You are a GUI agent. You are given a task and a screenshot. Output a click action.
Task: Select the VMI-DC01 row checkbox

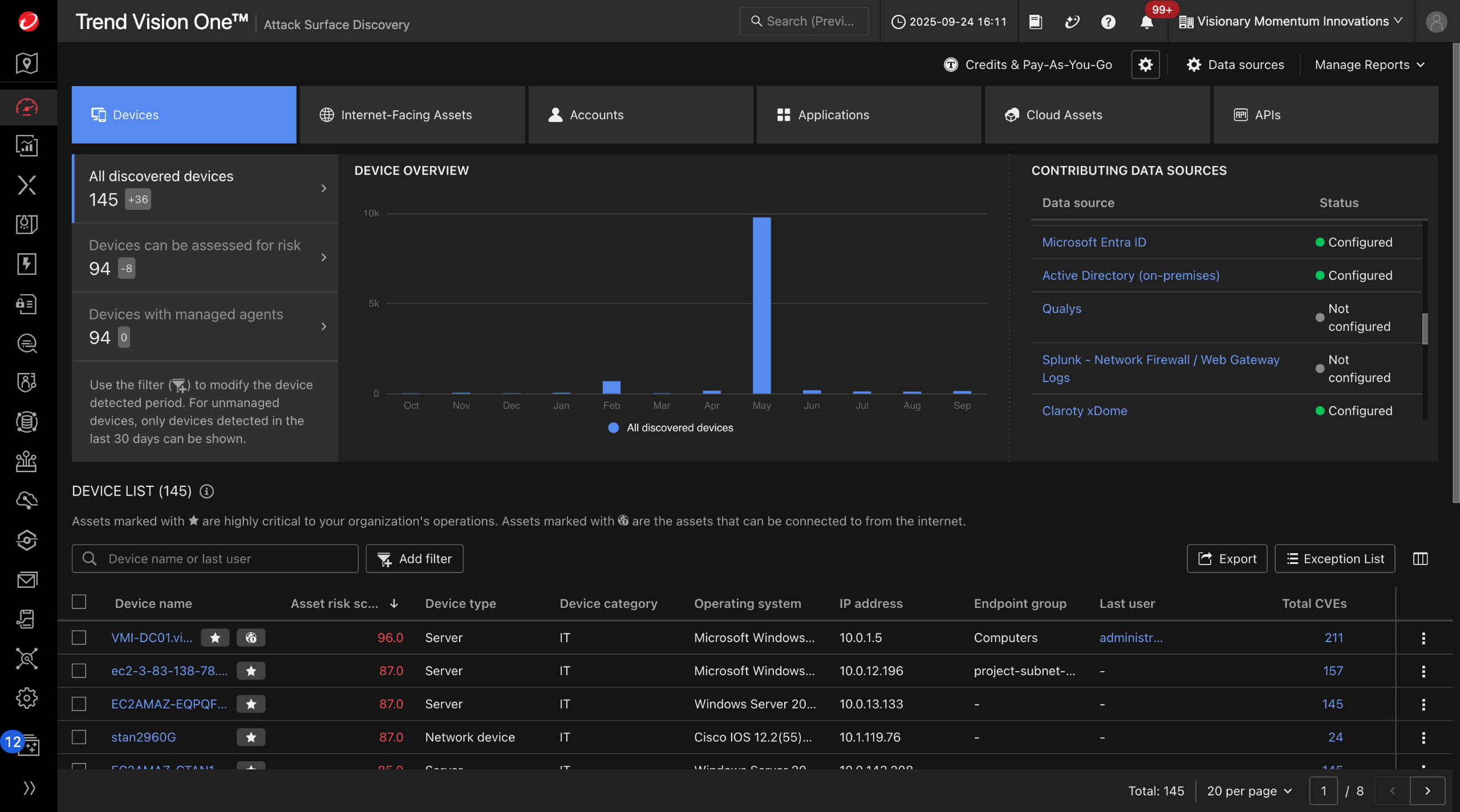pos(79,638)
